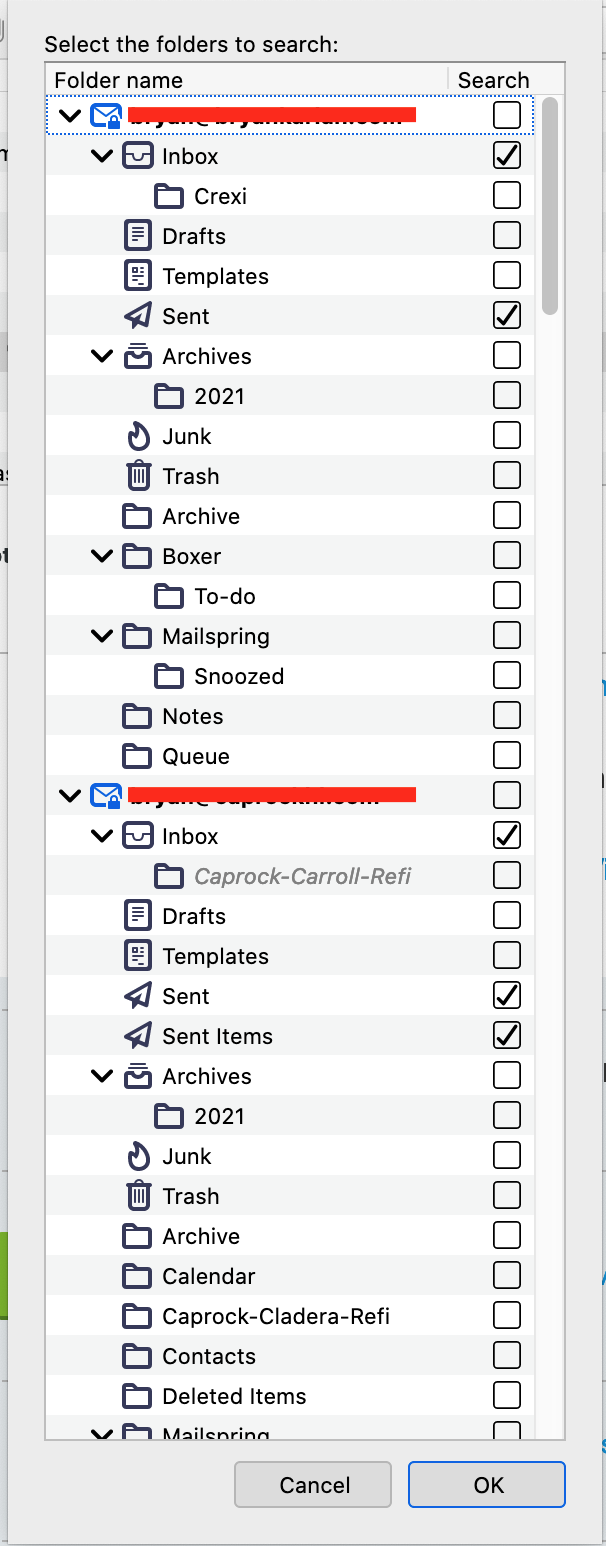606x1546 pixels.
Task: Select the Caprock-Cladera-Refi folder row
Action: pyautogui.click(x=276, y=1316)
